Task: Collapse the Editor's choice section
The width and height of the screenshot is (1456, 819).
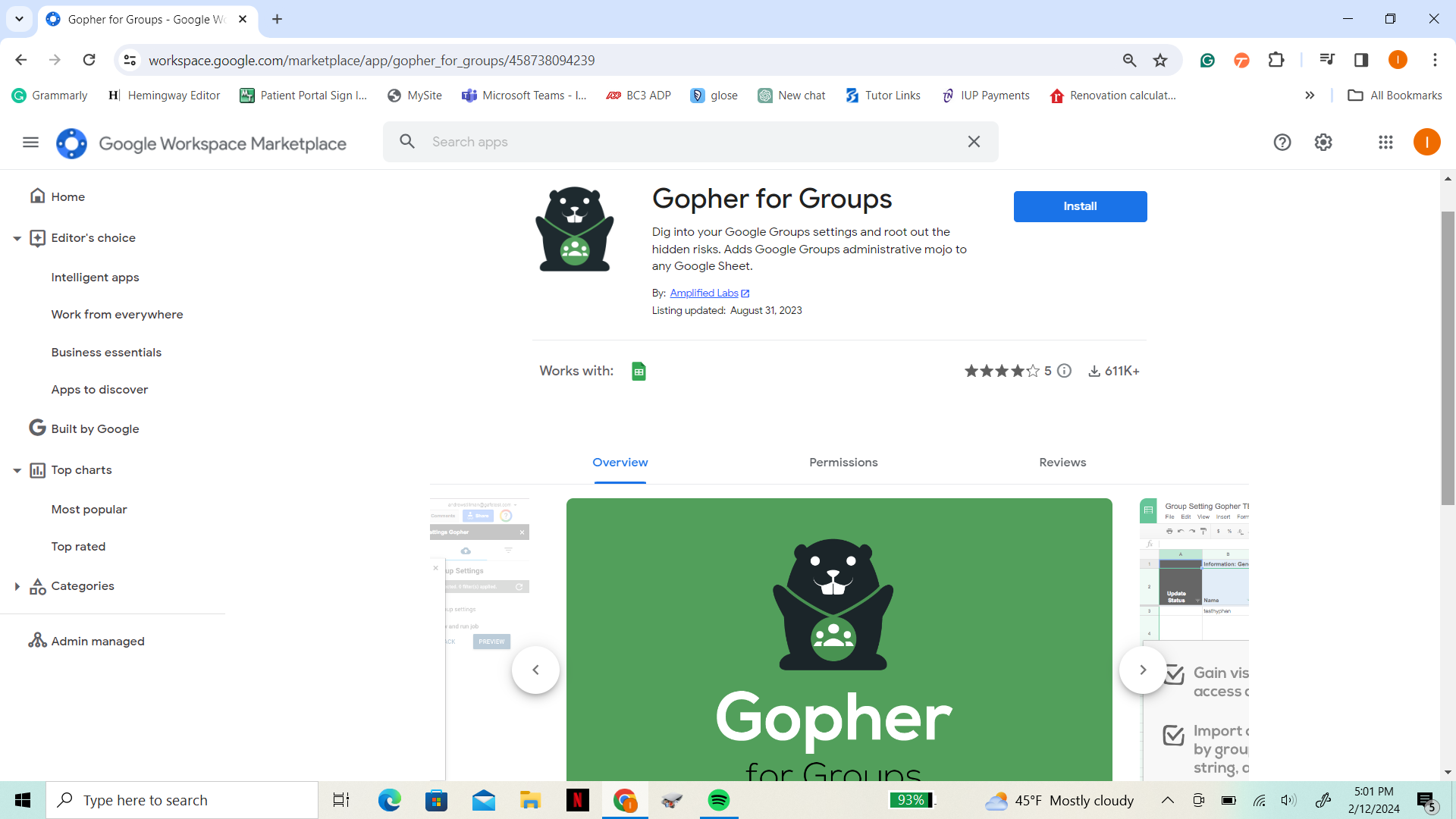Action: tap(17, 237)
